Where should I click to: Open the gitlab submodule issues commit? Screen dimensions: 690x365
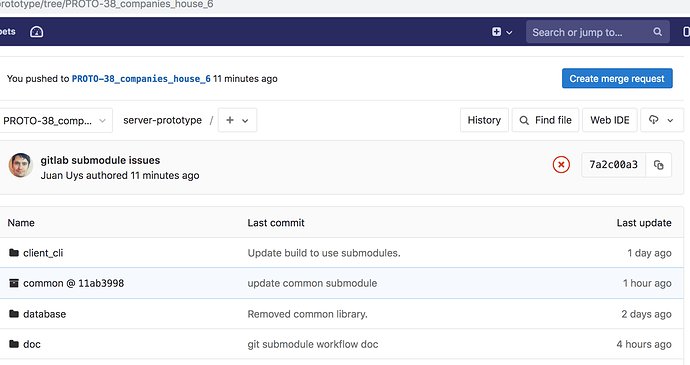[100, 160]
